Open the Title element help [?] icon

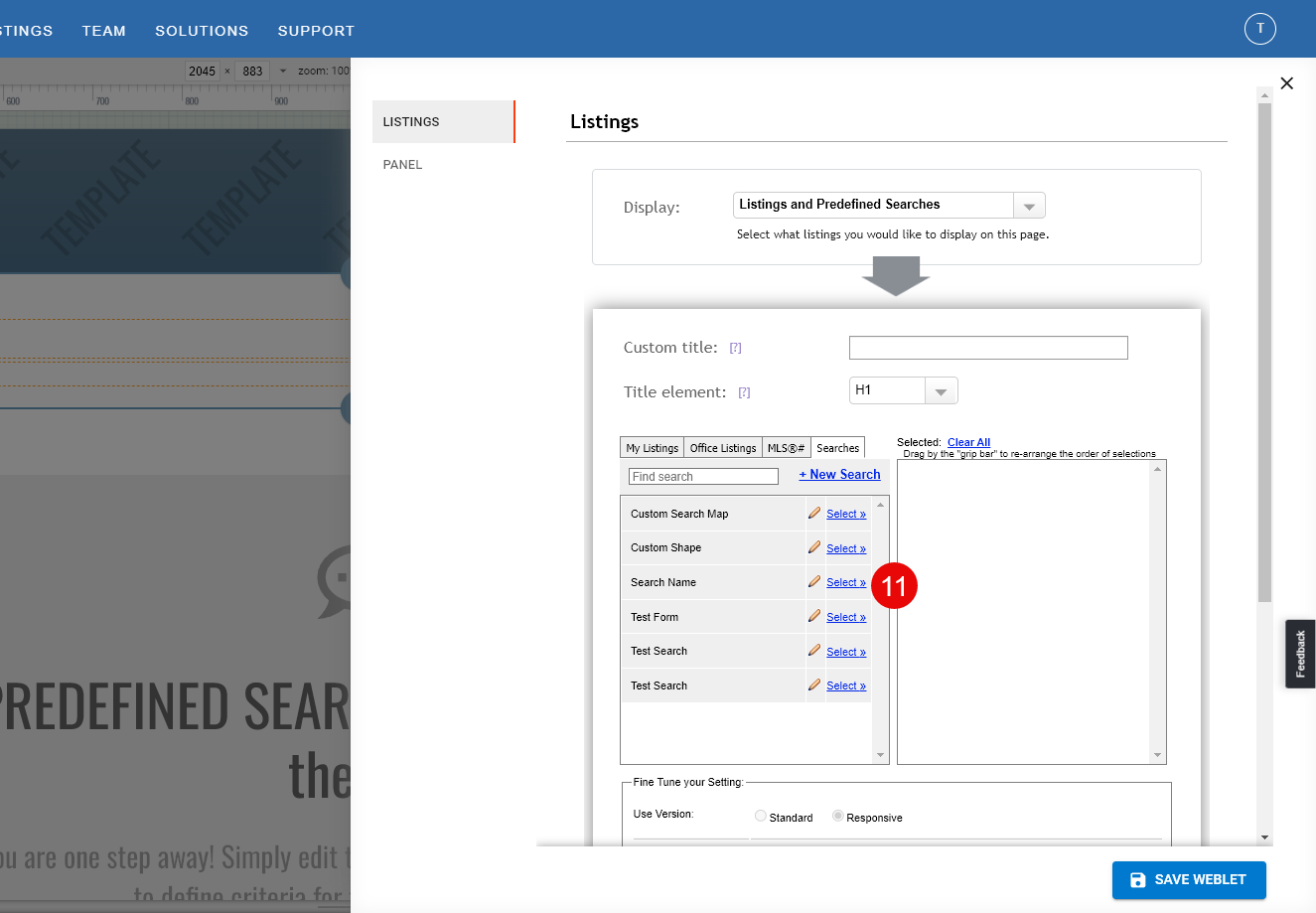click(x=745, y=392)
